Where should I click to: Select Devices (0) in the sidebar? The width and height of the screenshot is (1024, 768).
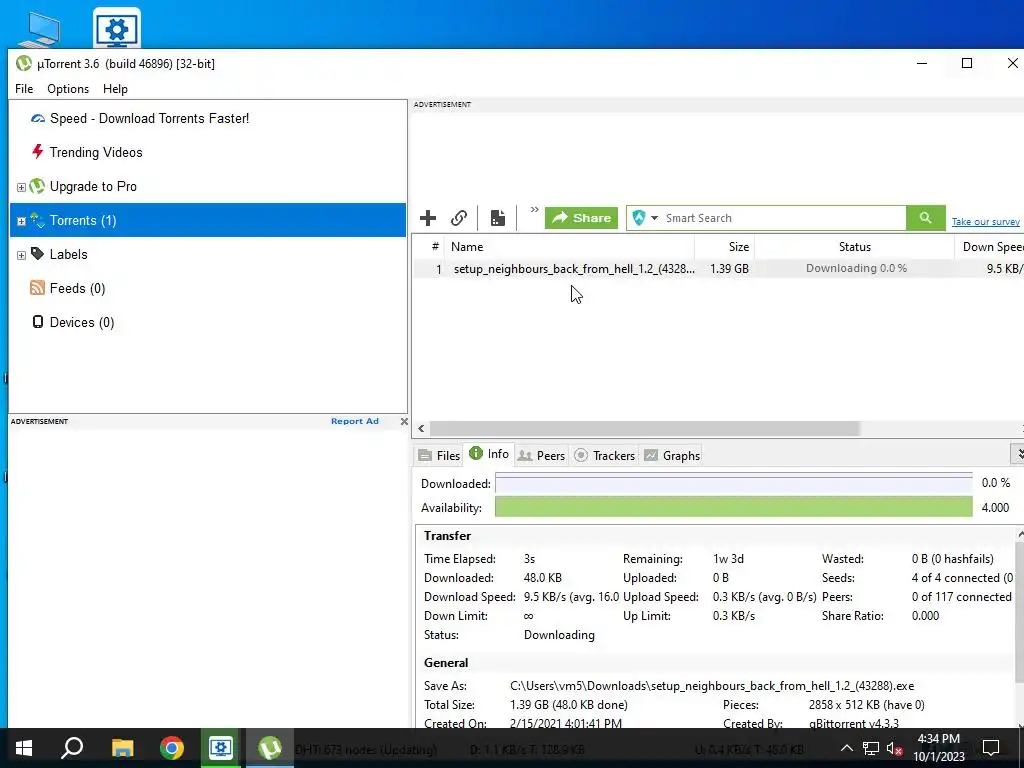pyautogui.click(x=82, y=322)
